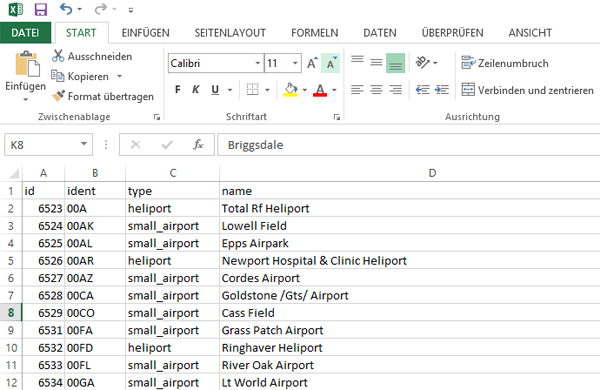Switch to the ÜBERPRÜFEN tab
The height and width of the screenshot is (390, 600).
point(452,33)
